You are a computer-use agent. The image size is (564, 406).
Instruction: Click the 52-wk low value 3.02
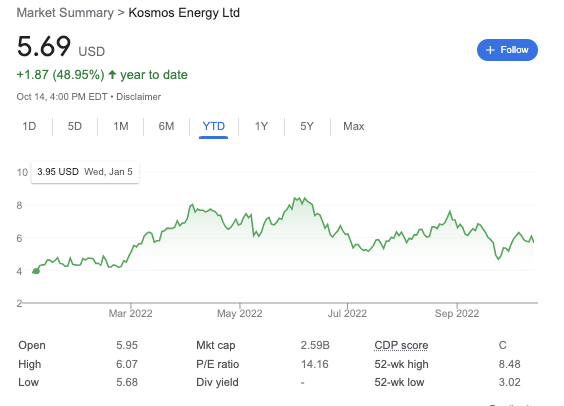pyautogui.click(x=509, y=382)
